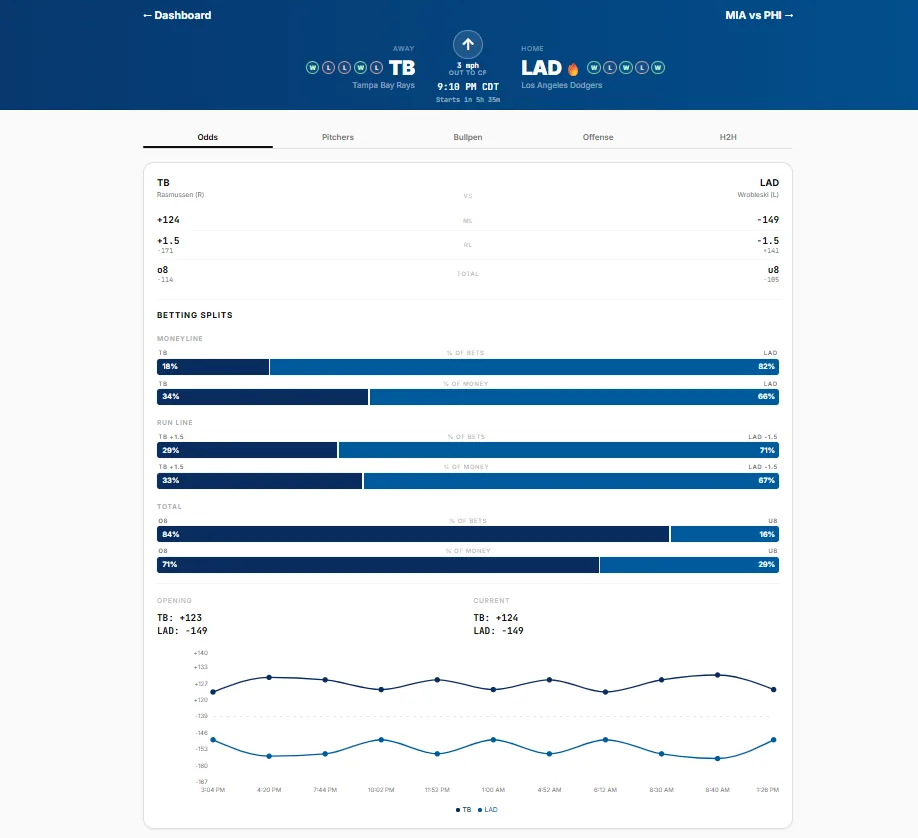
Task: Click the LAD legend dot under the chart
Action: [480, 810]
